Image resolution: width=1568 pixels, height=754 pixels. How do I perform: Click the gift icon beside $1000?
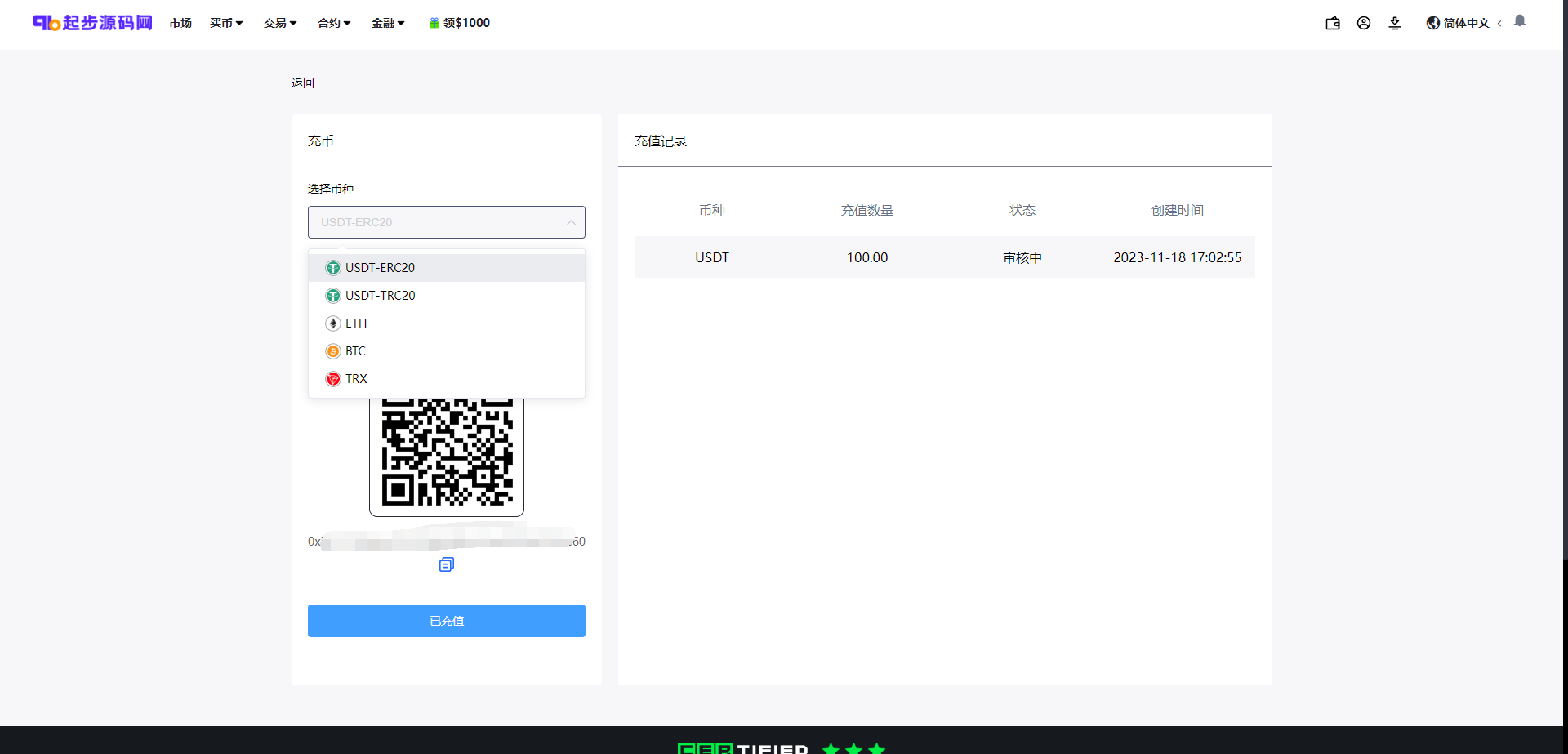(x=434, y=23)
